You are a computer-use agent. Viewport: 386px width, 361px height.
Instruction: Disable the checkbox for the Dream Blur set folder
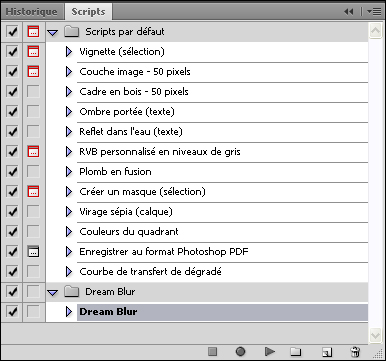coord(12,292)
